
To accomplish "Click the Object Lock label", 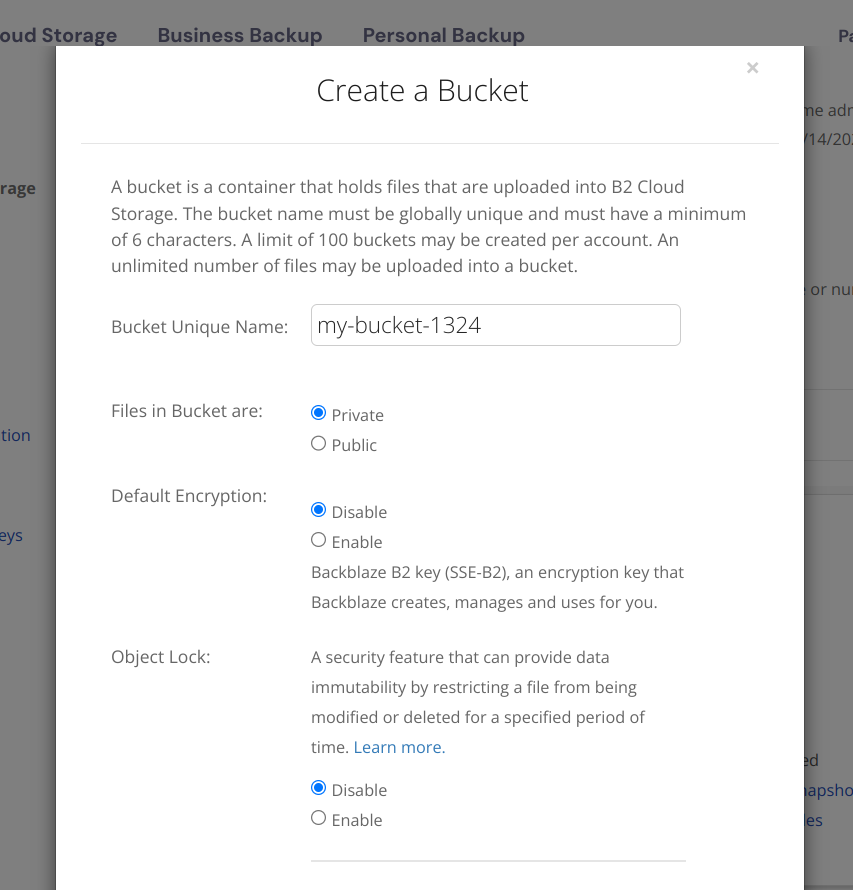I will [x=161, y=657].
